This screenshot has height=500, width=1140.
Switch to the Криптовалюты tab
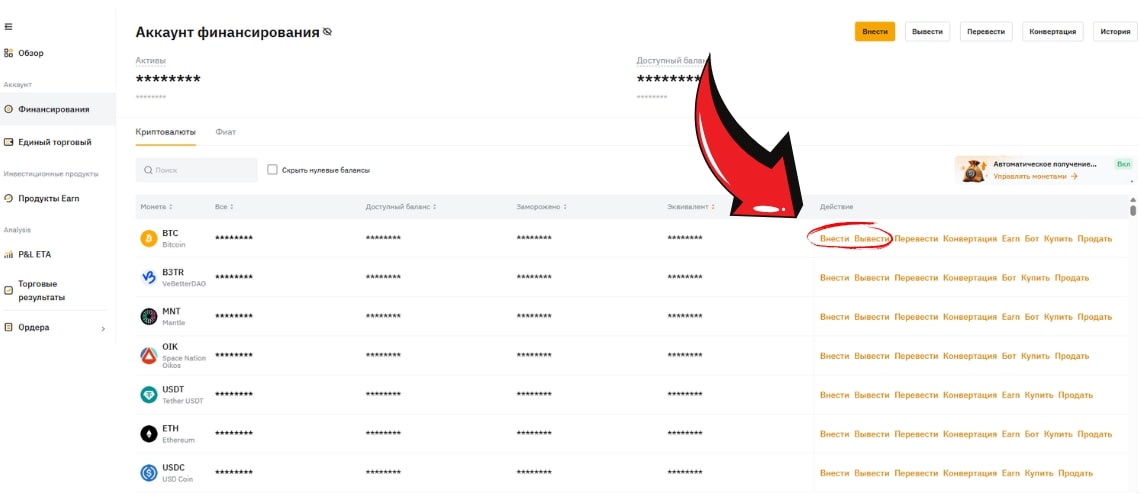click(165, 132)
